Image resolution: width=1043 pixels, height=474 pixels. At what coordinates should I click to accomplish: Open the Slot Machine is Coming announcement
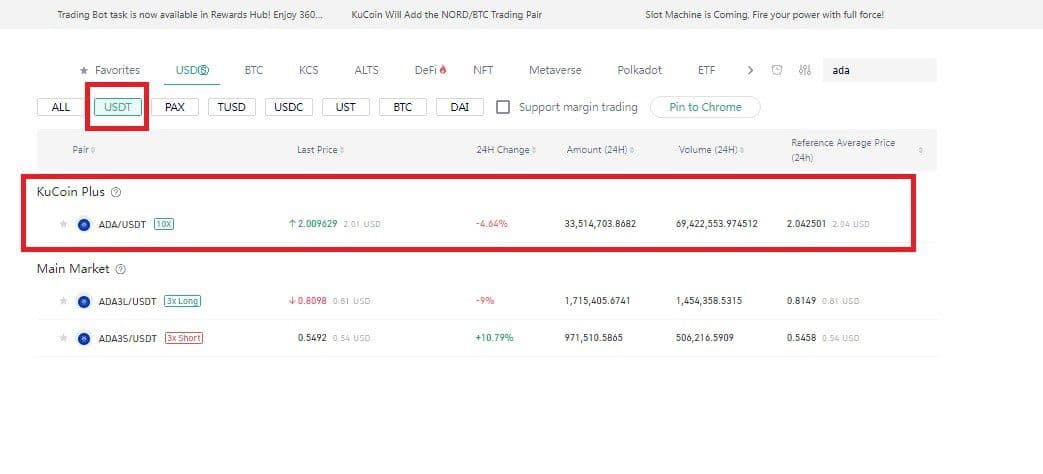[764, 15]
